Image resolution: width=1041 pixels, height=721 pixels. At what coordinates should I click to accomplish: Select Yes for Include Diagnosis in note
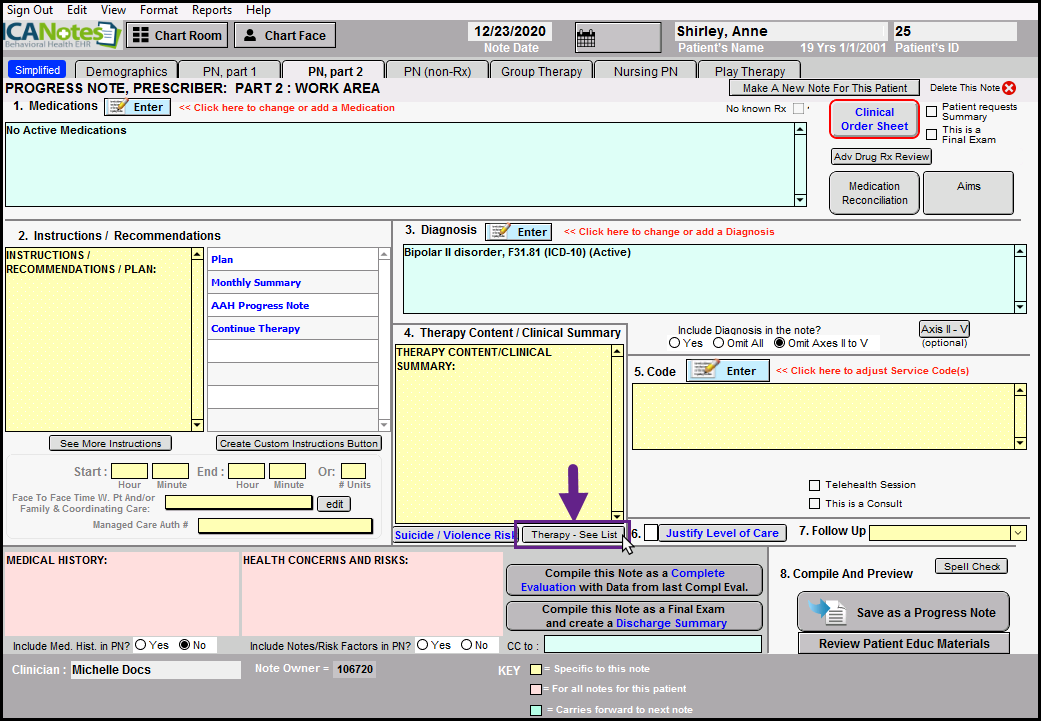click(x=674, y=343)
